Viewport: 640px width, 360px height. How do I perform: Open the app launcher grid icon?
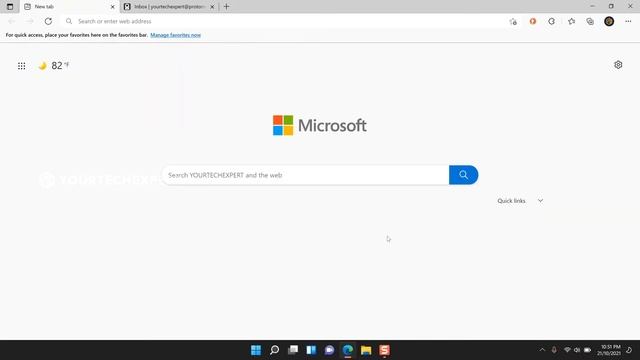pyautogui.click(x=22, y=66)
